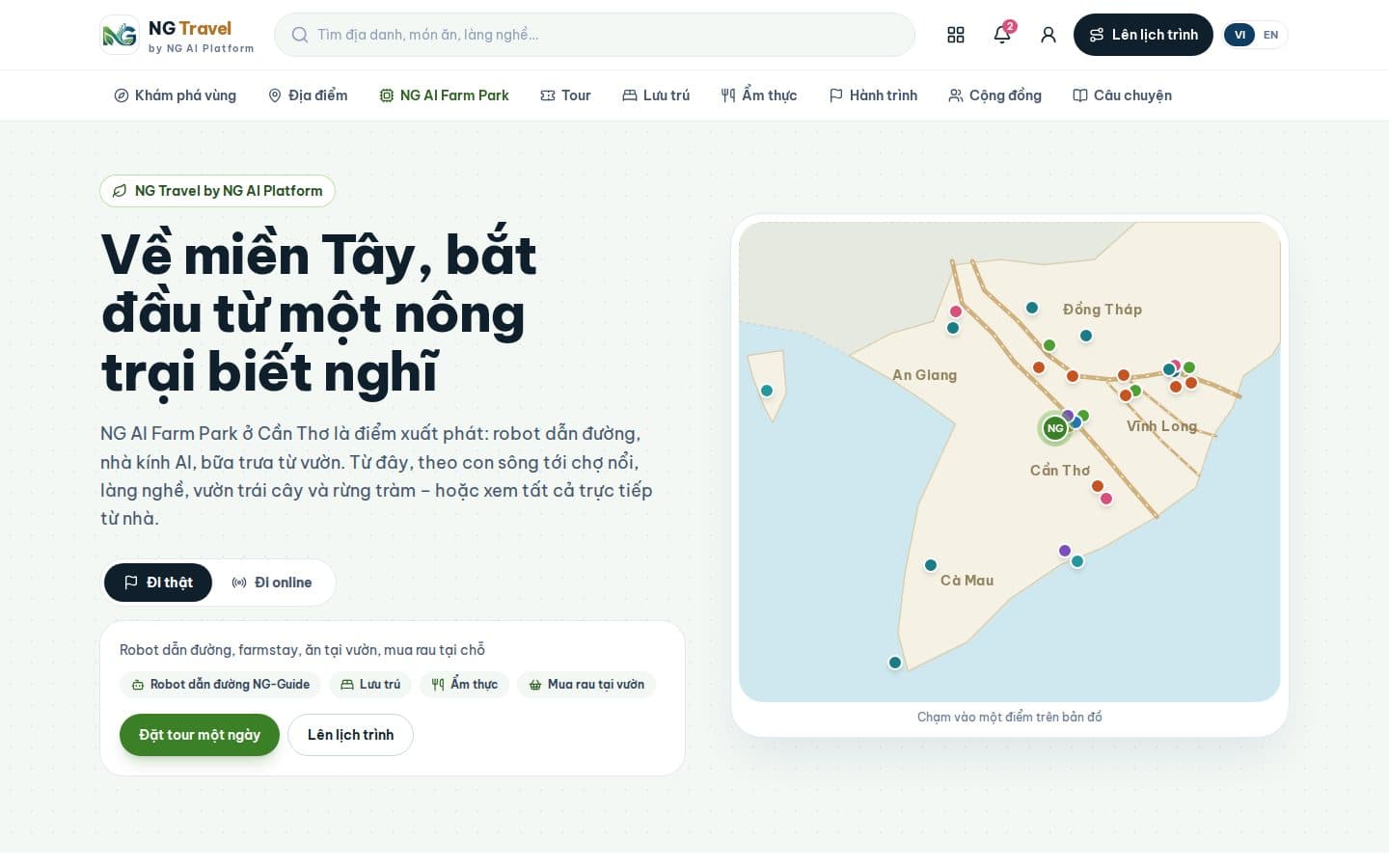
Task: Click the Lưu trú chip in the card
Action: [x=370, y=685]
